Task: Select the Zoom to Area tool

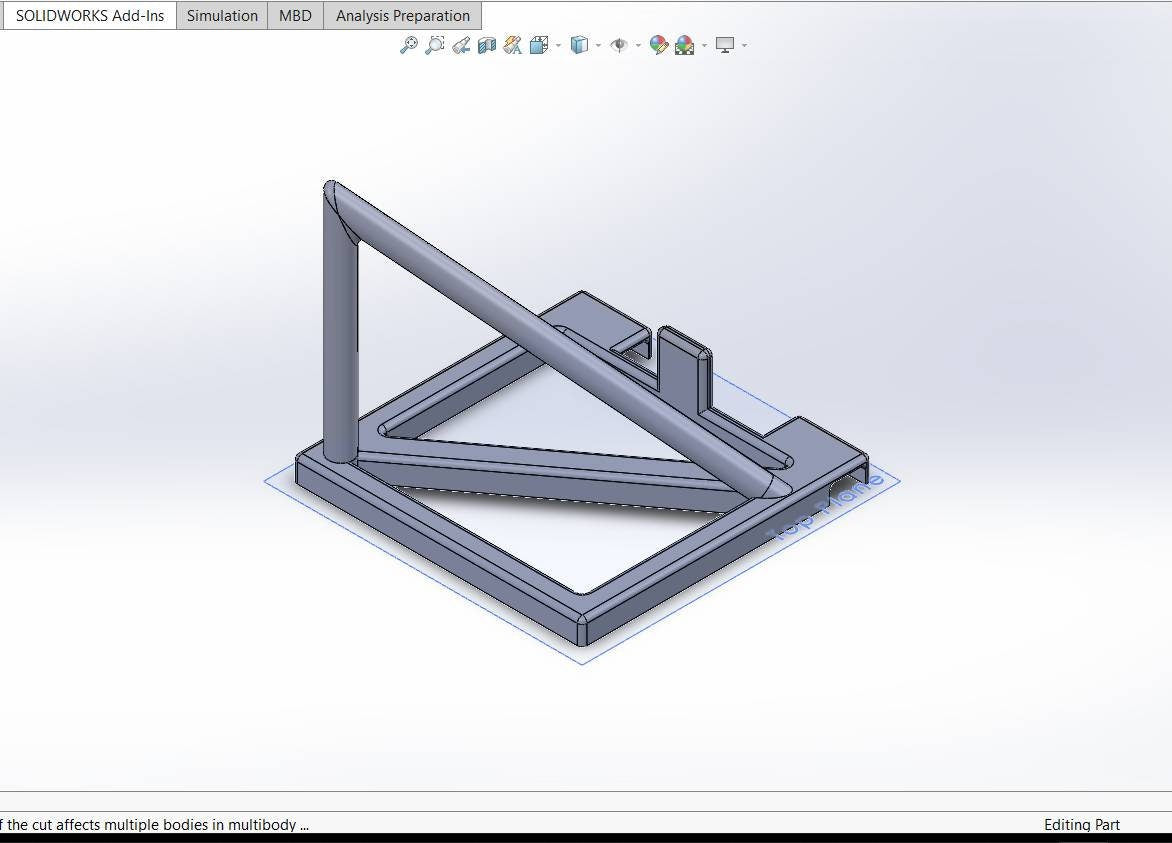Action: point(434,45)
